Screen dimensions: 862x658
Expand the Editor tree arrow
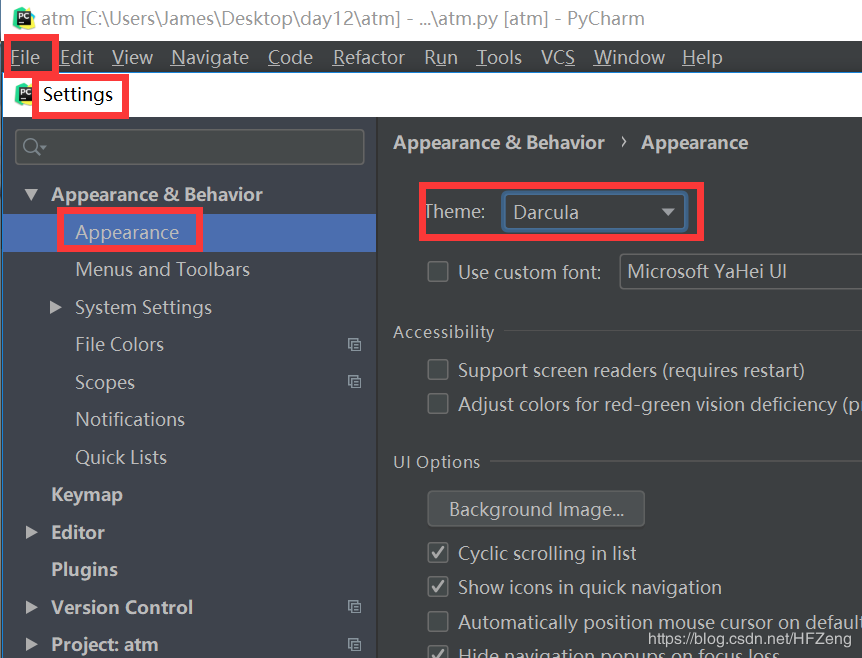pyautogui.click(x=31, y=532)
